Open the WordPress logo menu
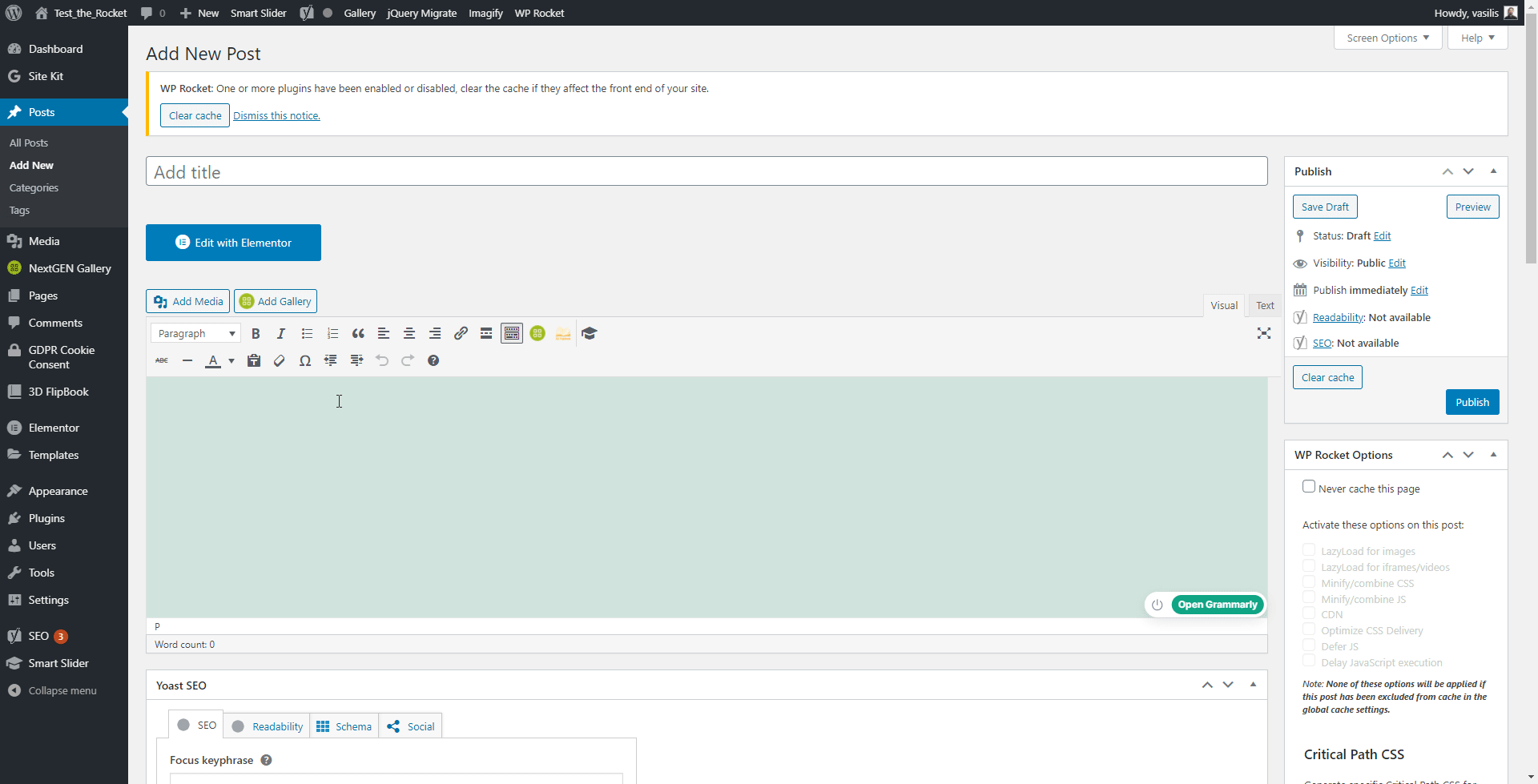Image resolution: width=1538 pixels, height=784 pixels. [x=14, y=13]
